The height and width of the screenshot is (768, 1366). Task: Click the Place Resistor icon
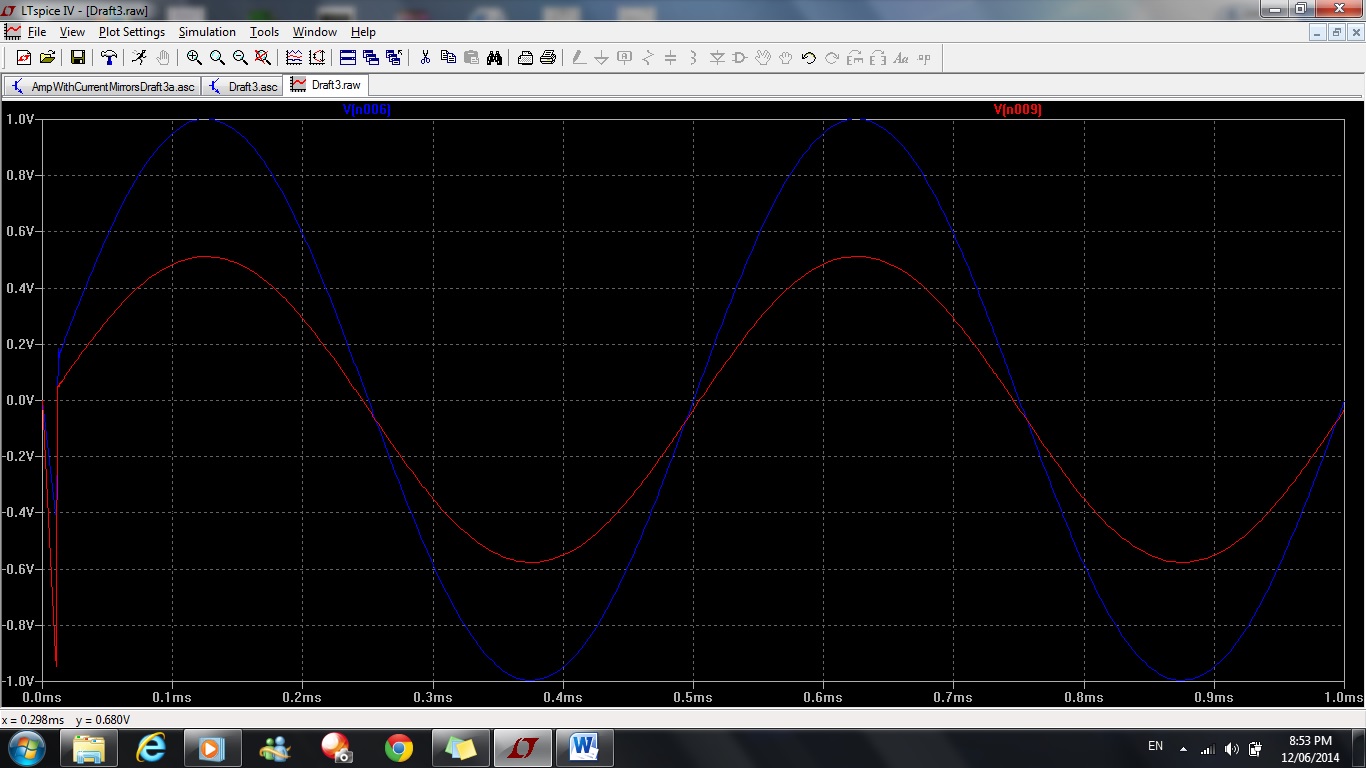(x=648, y=58)
